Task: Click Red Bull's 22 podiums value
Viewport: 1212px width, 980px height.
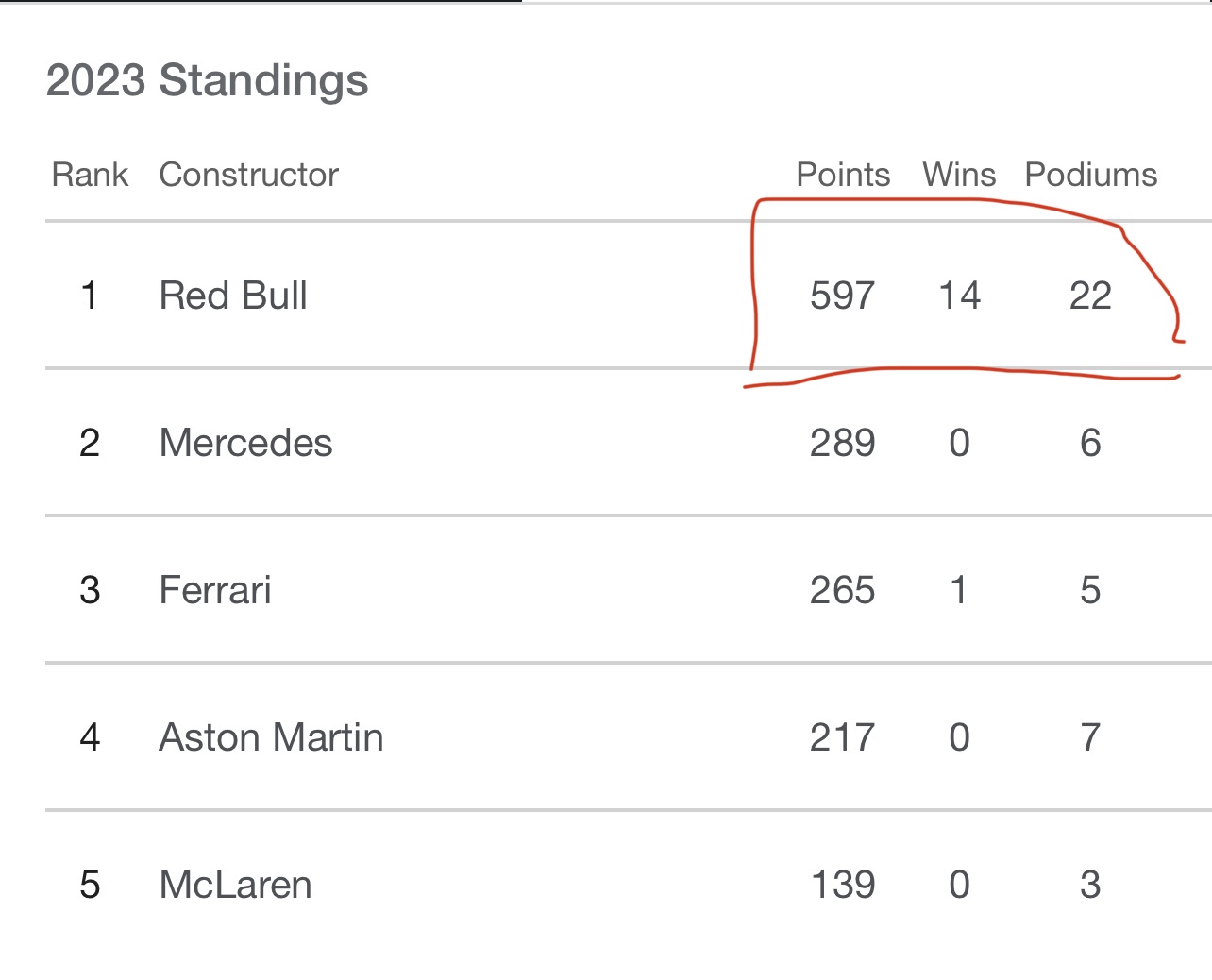Action: click(1090, 296)
